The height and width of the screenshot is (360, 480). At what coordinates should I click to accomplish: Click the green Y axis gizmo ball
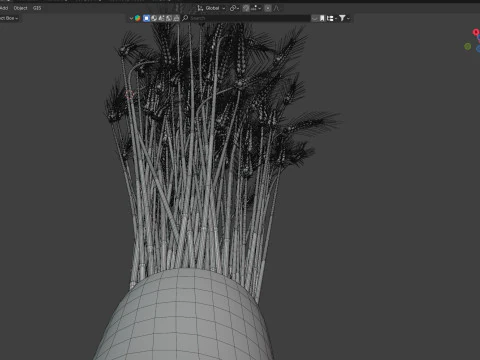468,46
